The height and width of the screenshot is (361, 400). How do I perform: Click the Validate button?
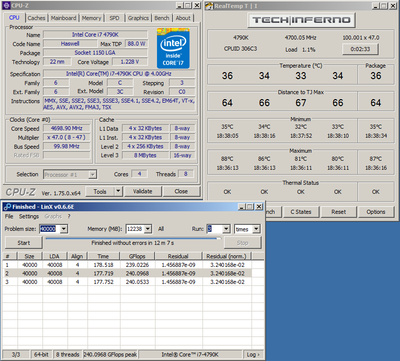(x=143, y=191)
